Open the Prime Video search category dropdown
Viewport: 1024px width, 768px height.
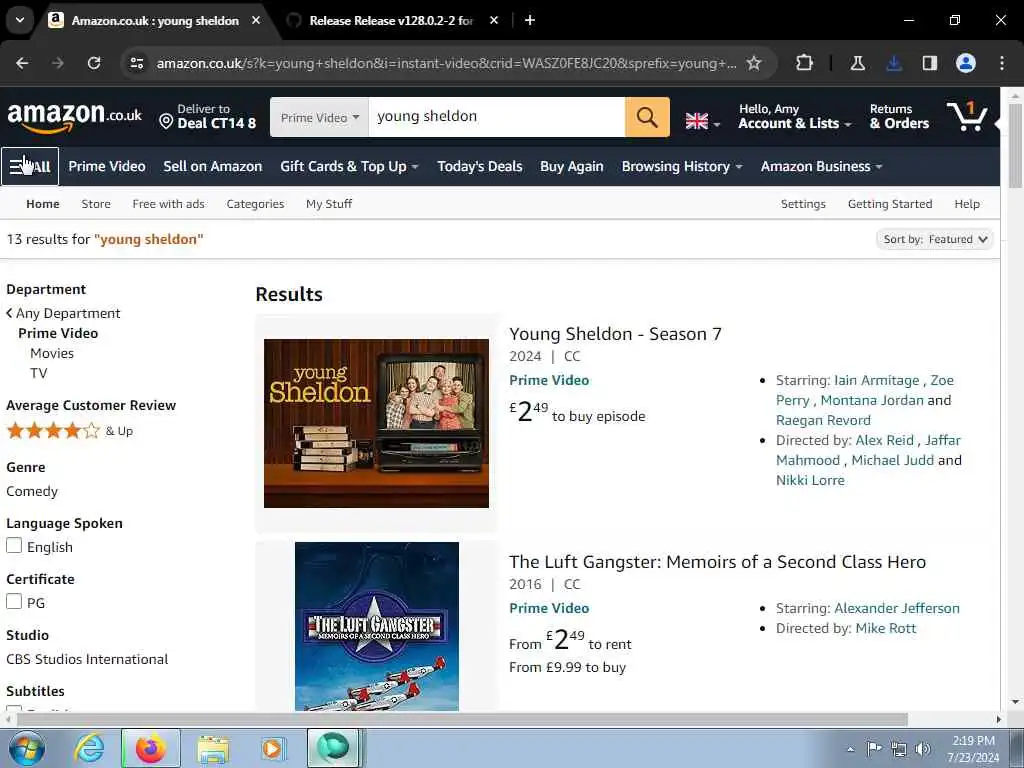pyautogui.click(x=319, y=117)
